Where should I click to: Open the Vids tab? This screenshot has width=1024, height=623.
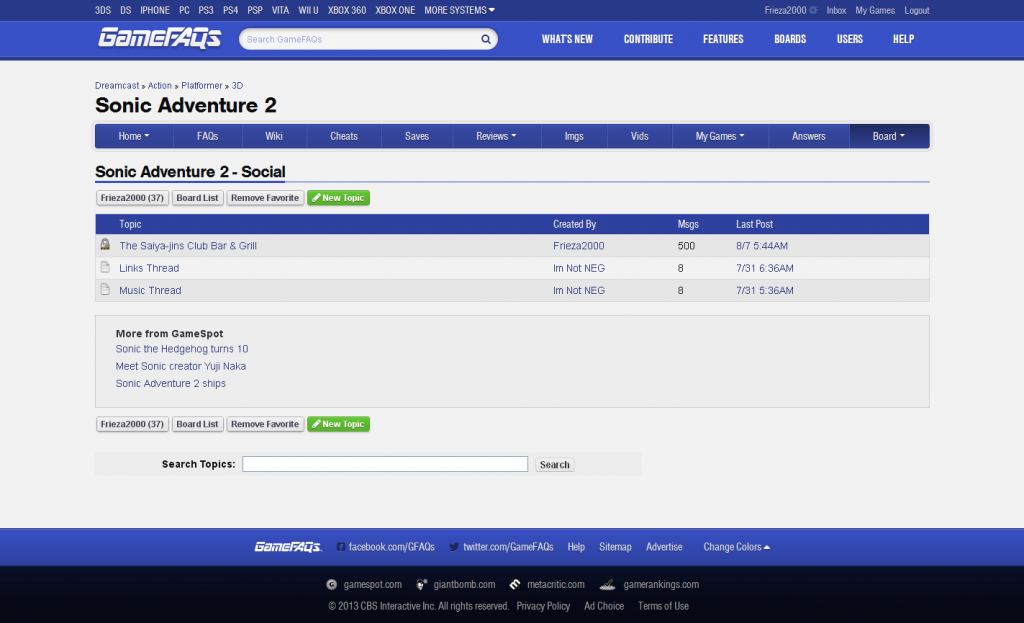(x=639, y=136)
